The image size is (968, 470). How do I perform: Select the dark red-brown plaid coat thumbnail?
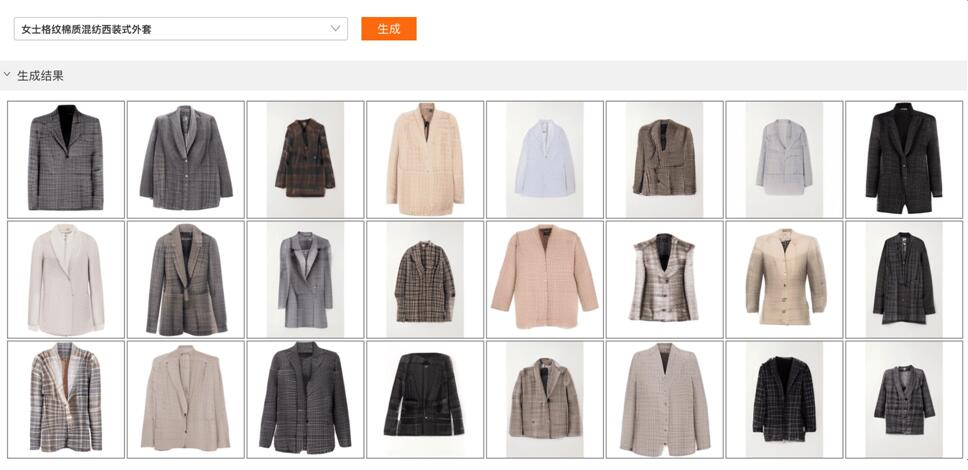305,159
